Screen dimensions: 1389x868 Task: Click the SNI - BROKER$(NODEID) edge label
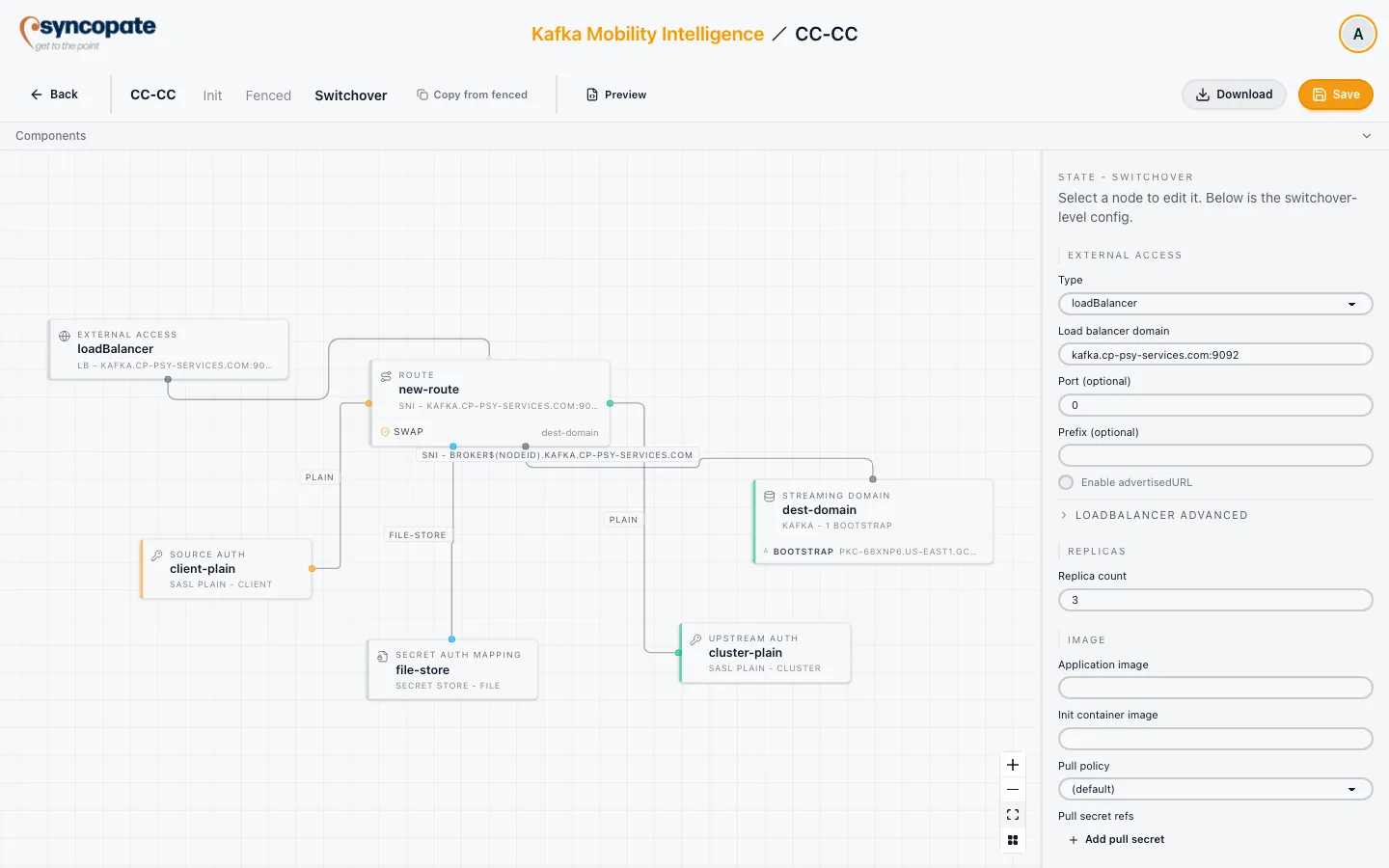[558, 455]
